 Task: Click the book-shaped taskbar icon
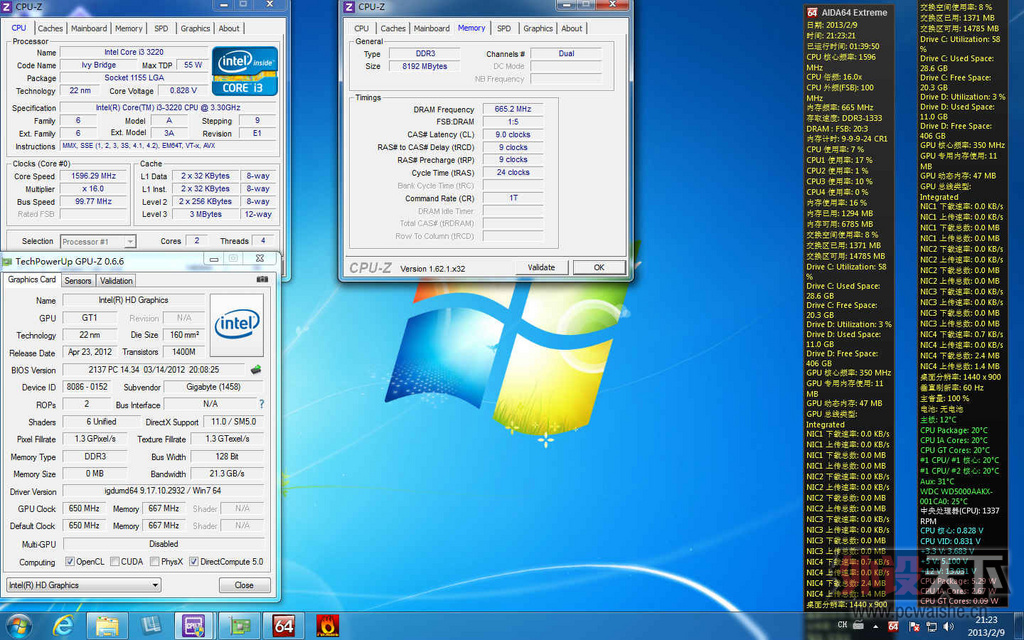click(151, 626)
